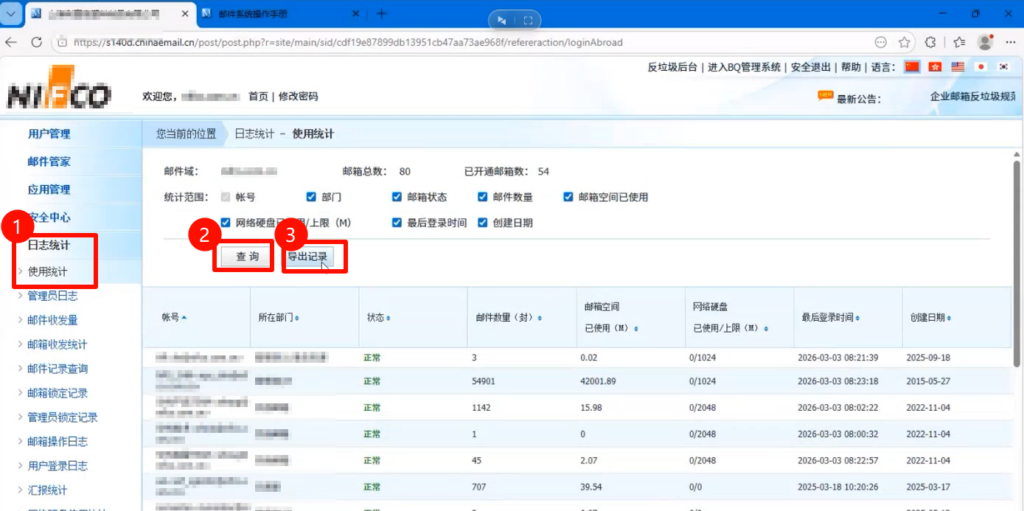The image size is (1024, 511).
Task: Switch language with the Hong Kong flag
Action: point(935,67)
